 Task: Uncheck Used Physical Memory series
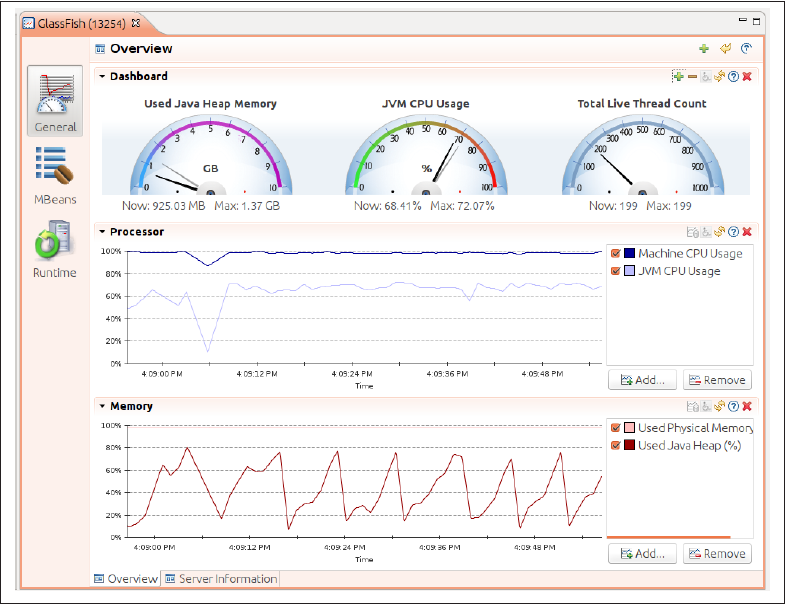pyautogui.click(x=615, y=428)
